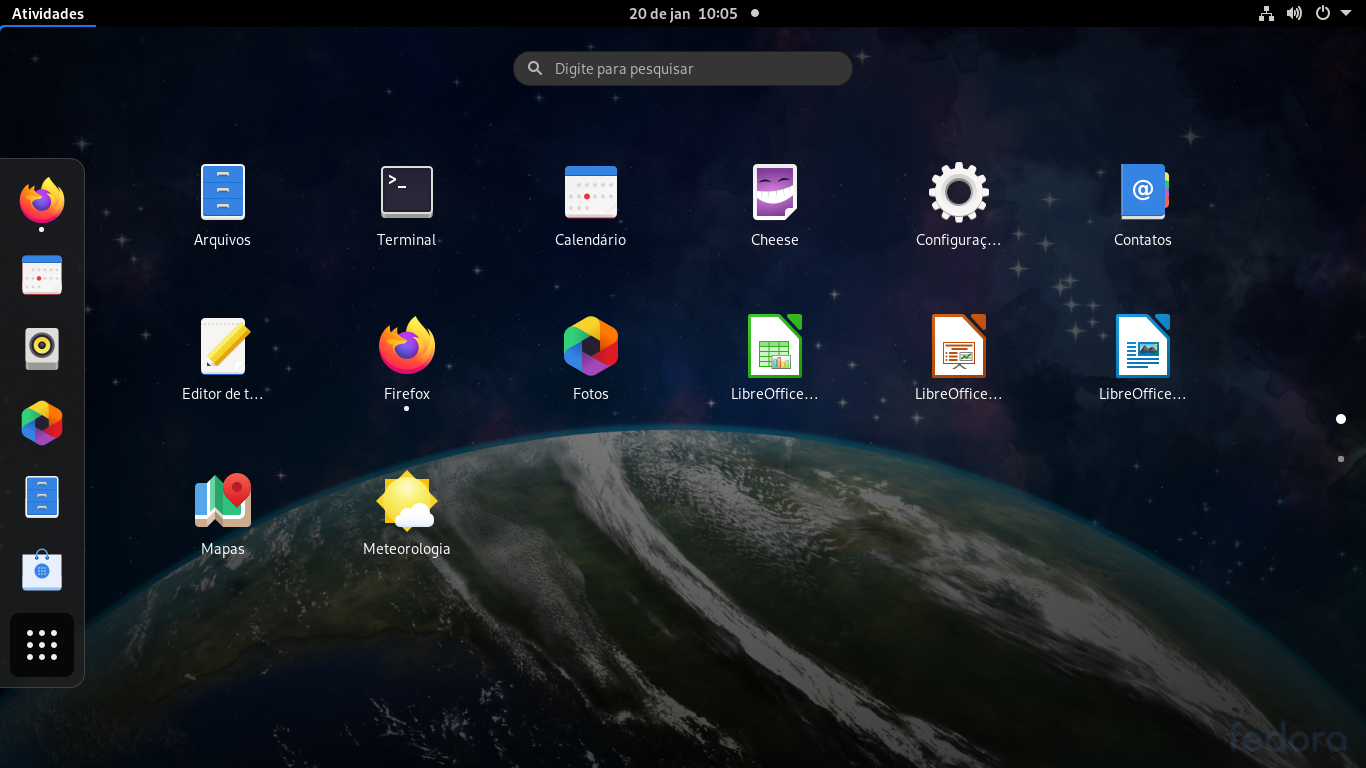Open the Editor de texto application

pos(222,347)
